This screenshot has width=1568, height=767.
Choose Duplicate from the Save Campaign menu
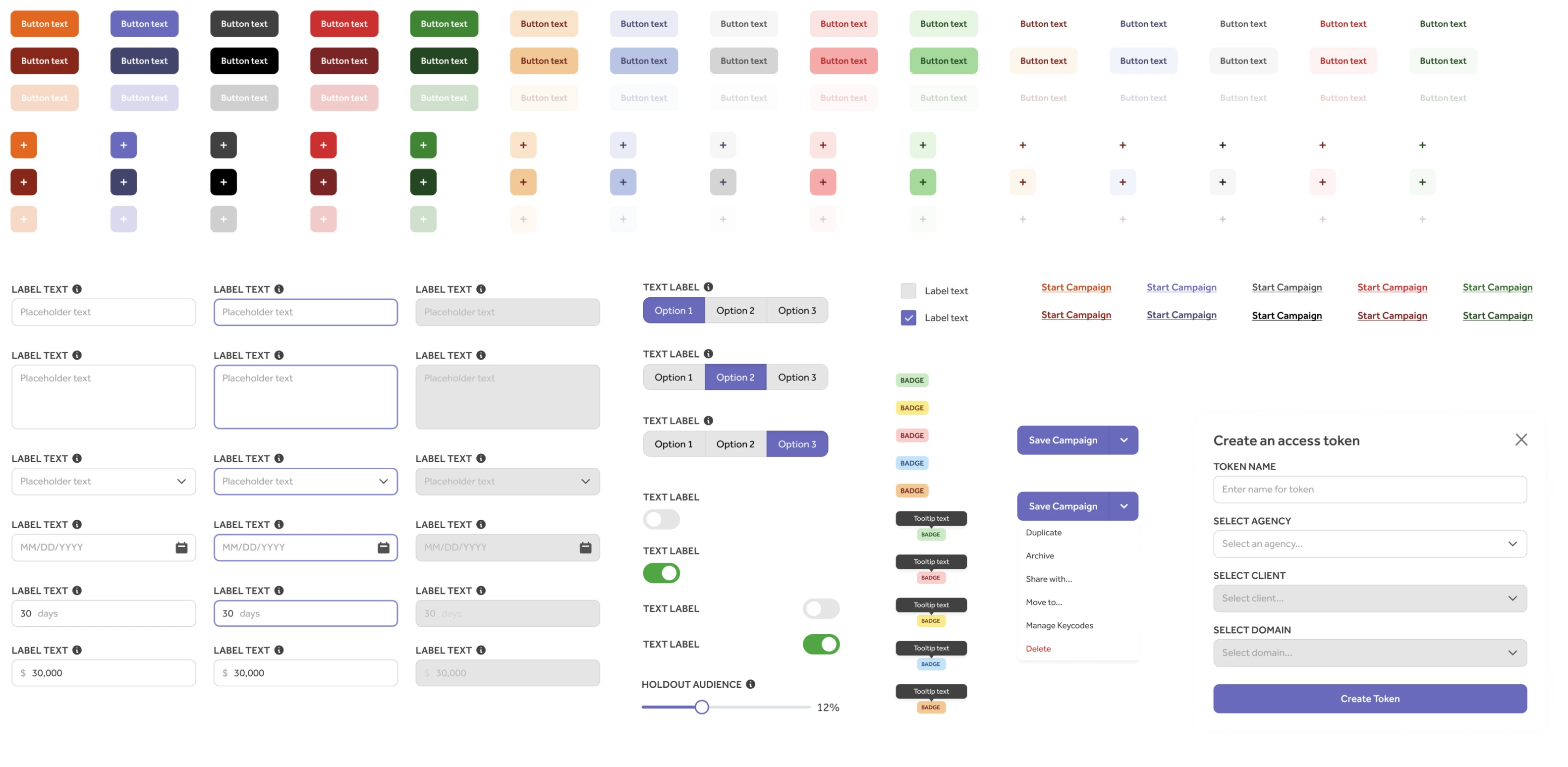click(1043, 533)
